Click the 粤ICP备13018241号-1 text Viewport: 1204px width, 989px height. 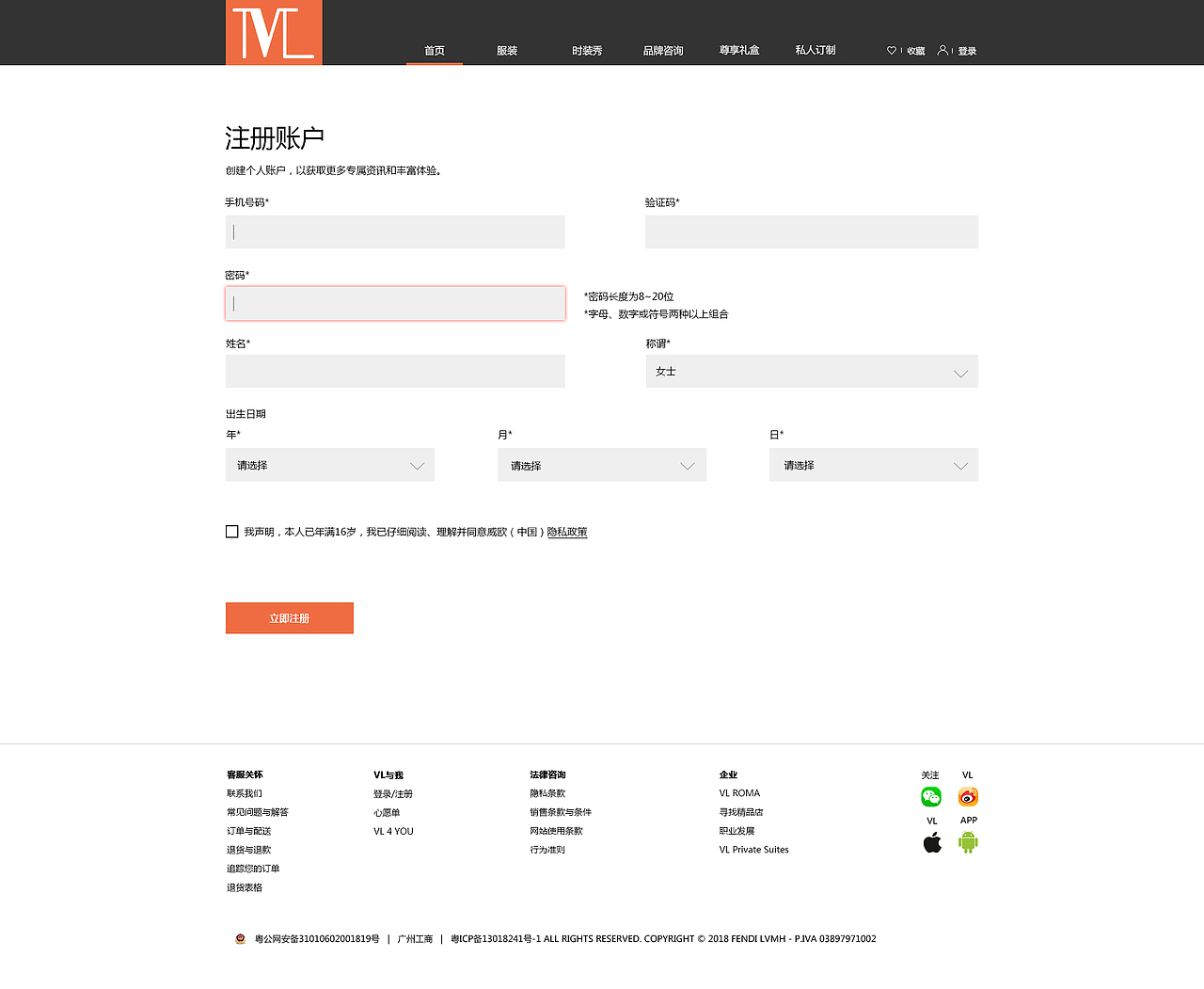click(496, 939)
